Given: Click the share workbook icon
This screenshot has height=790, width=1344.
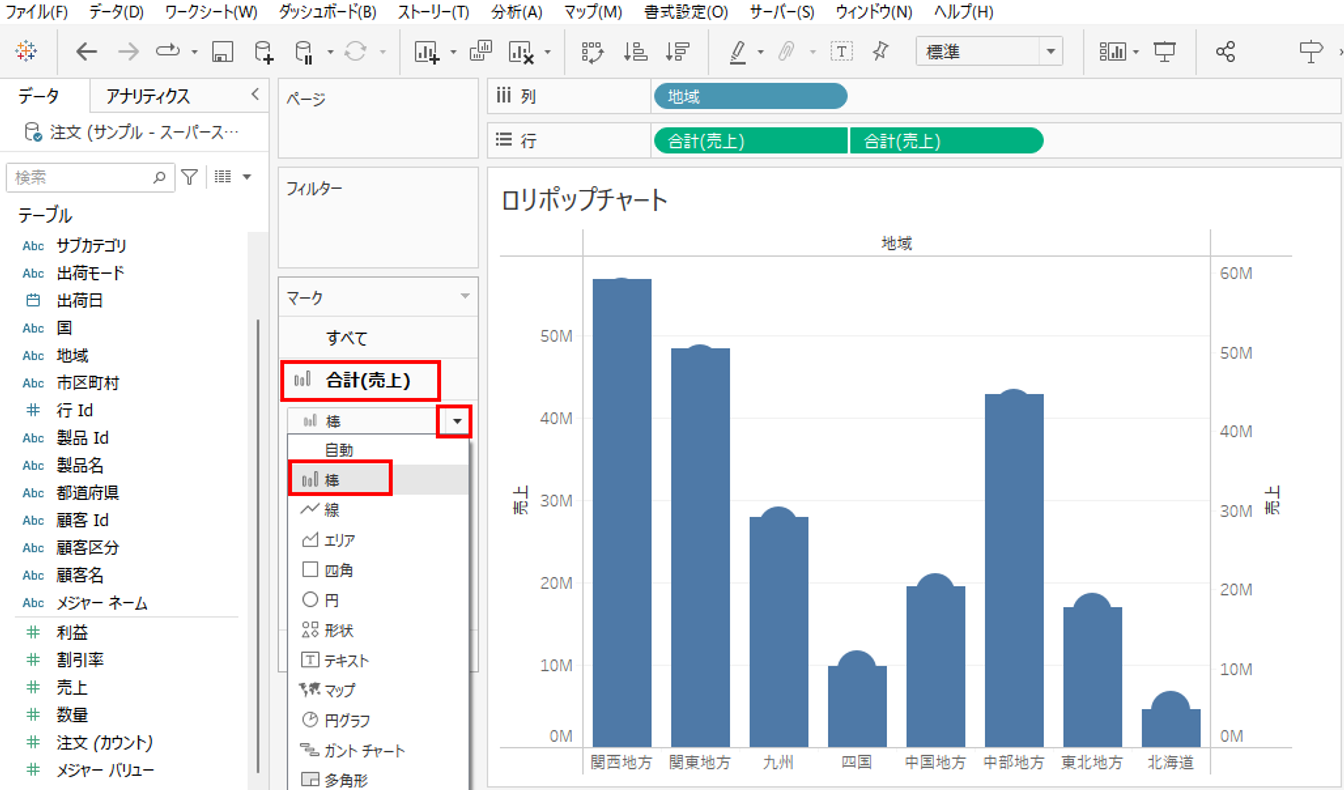Looking at the screenshot, I should click(x=1226, y=52).
